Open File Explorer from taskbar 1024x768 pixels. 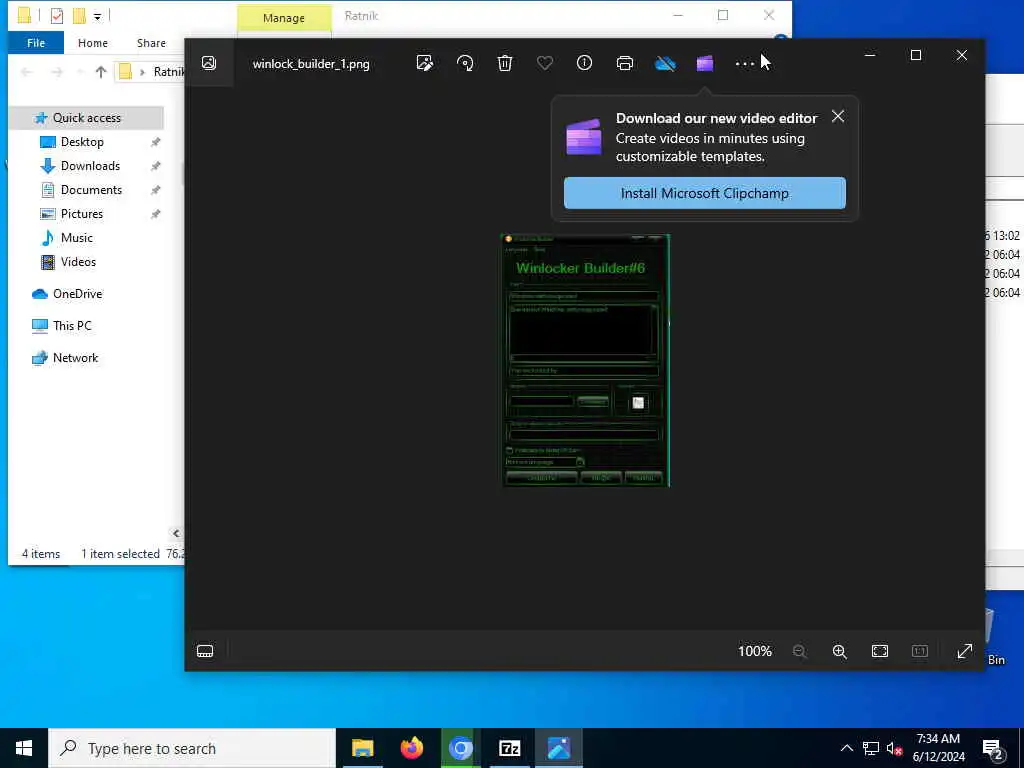[362, 748]
